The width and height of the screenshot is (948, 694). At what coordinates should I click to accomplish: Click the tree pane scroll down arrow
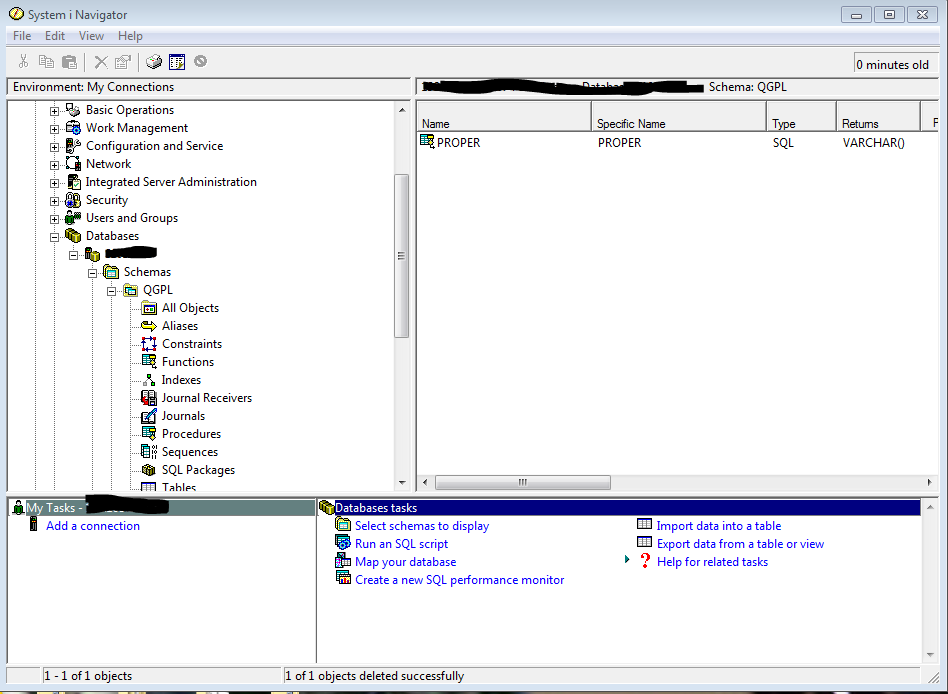click(402, 483)
